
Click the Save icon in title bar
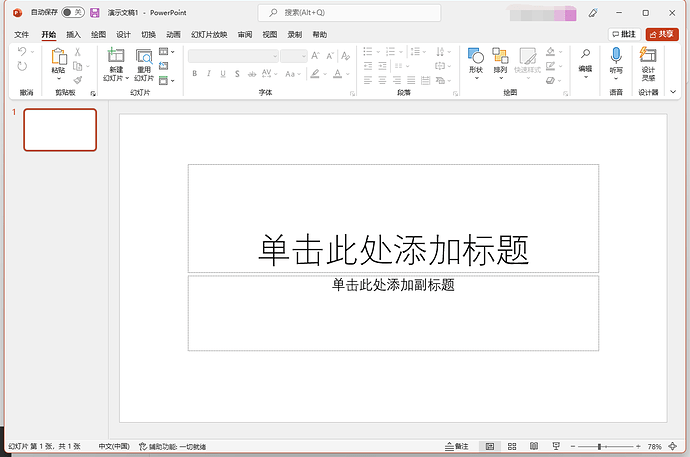point(95,13)
